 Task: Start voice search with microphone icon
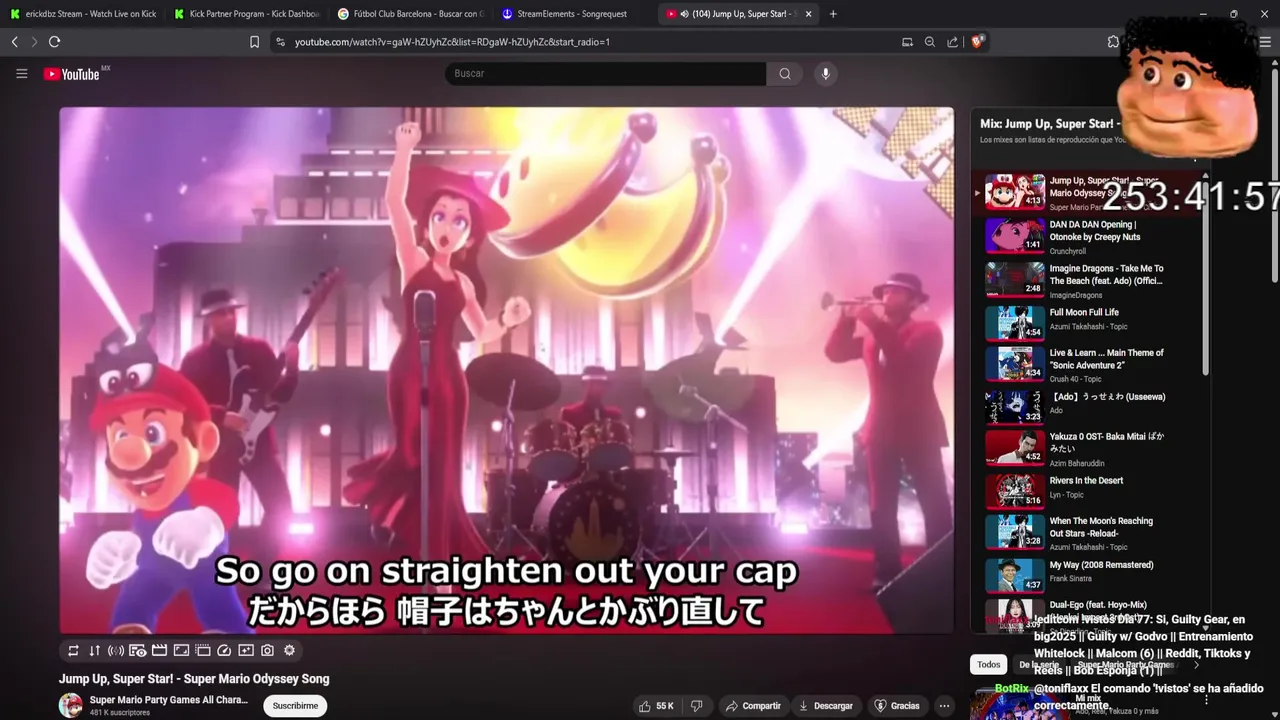825,73
